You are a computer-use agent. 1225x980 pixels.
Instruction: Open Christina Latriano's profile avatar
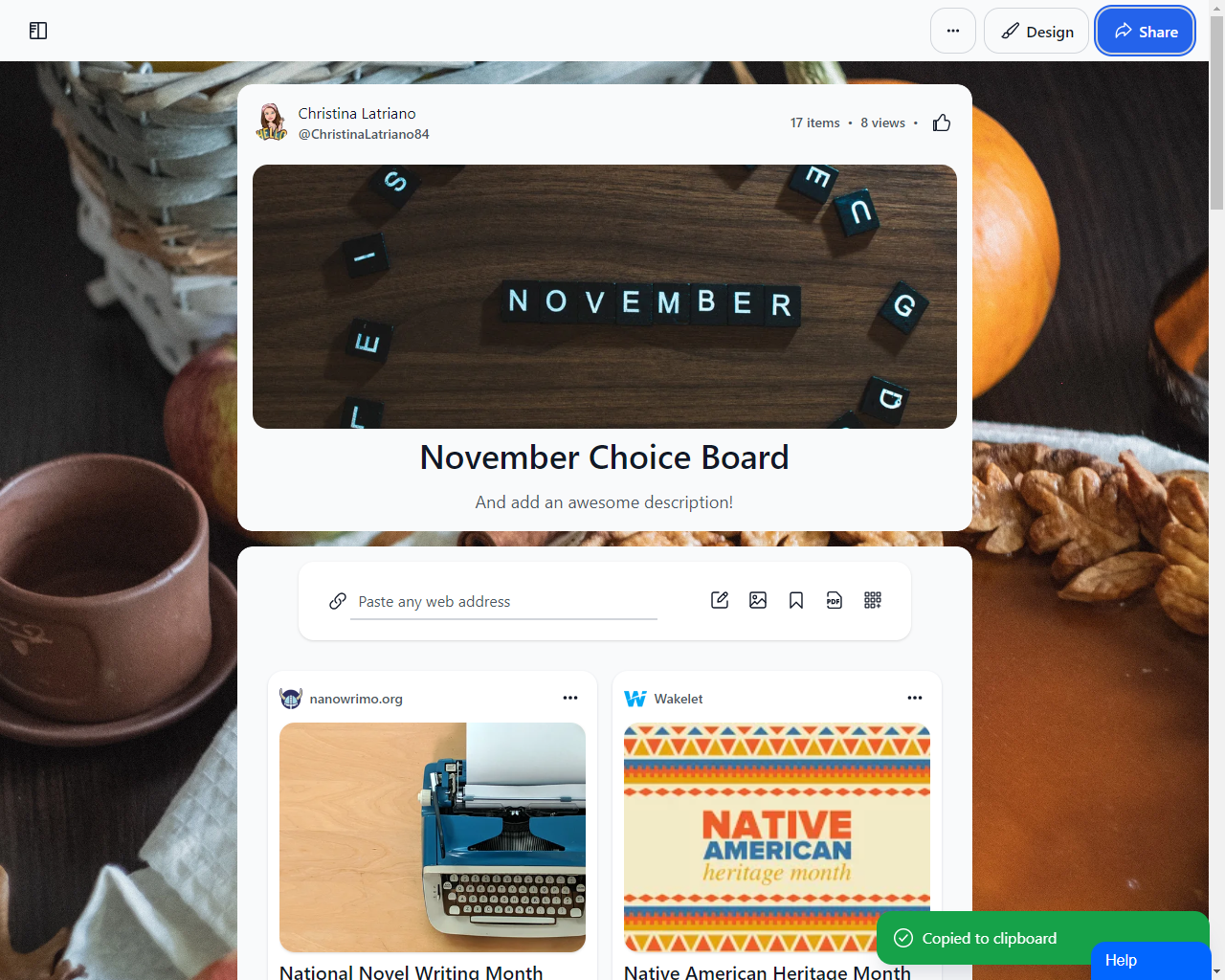click(x=272, y=122)
